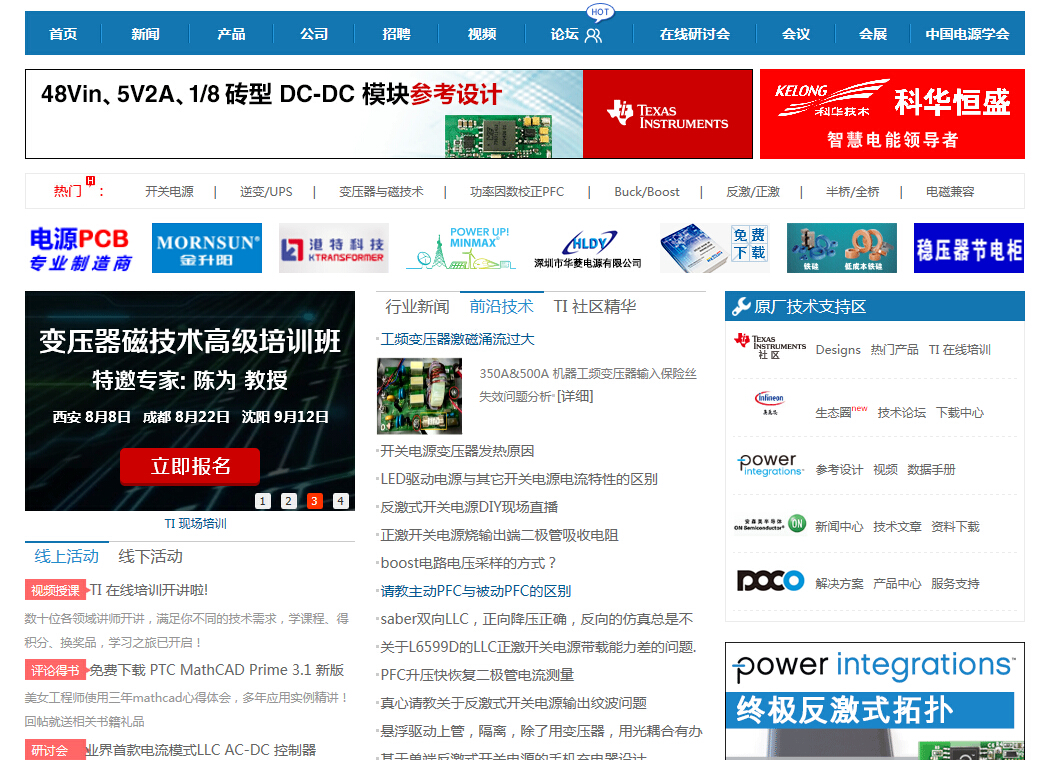1044x760 pixels.
Task: Open the 新闻 navigation item
Action: click(x=145, y=34)
